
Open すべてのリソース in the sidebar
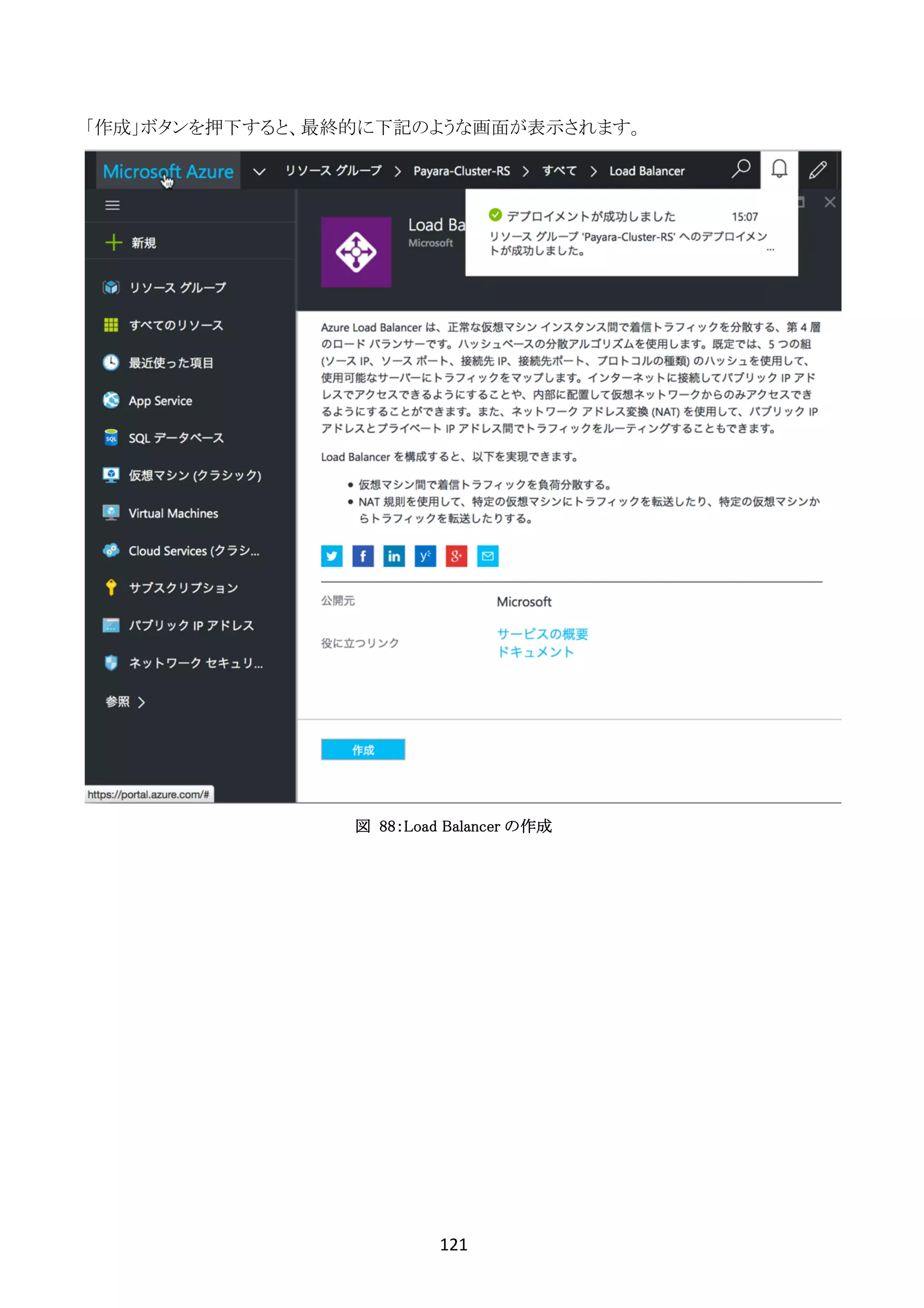(x=176, y=325)
